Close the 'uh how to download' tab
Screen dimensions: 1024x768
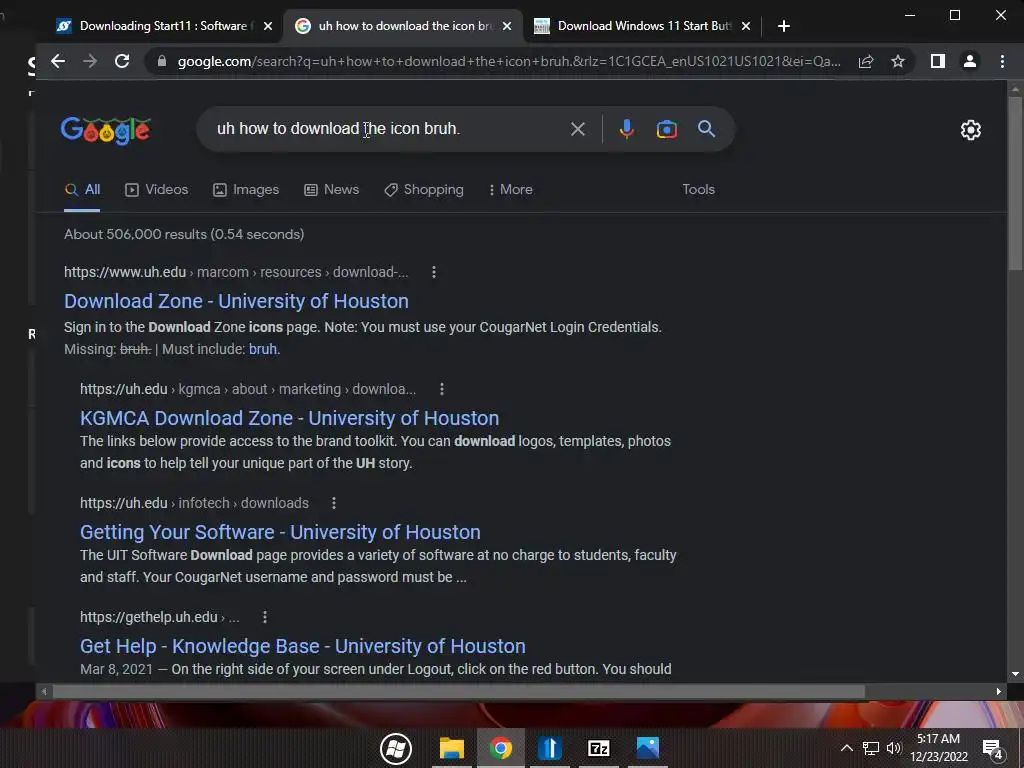507,26
